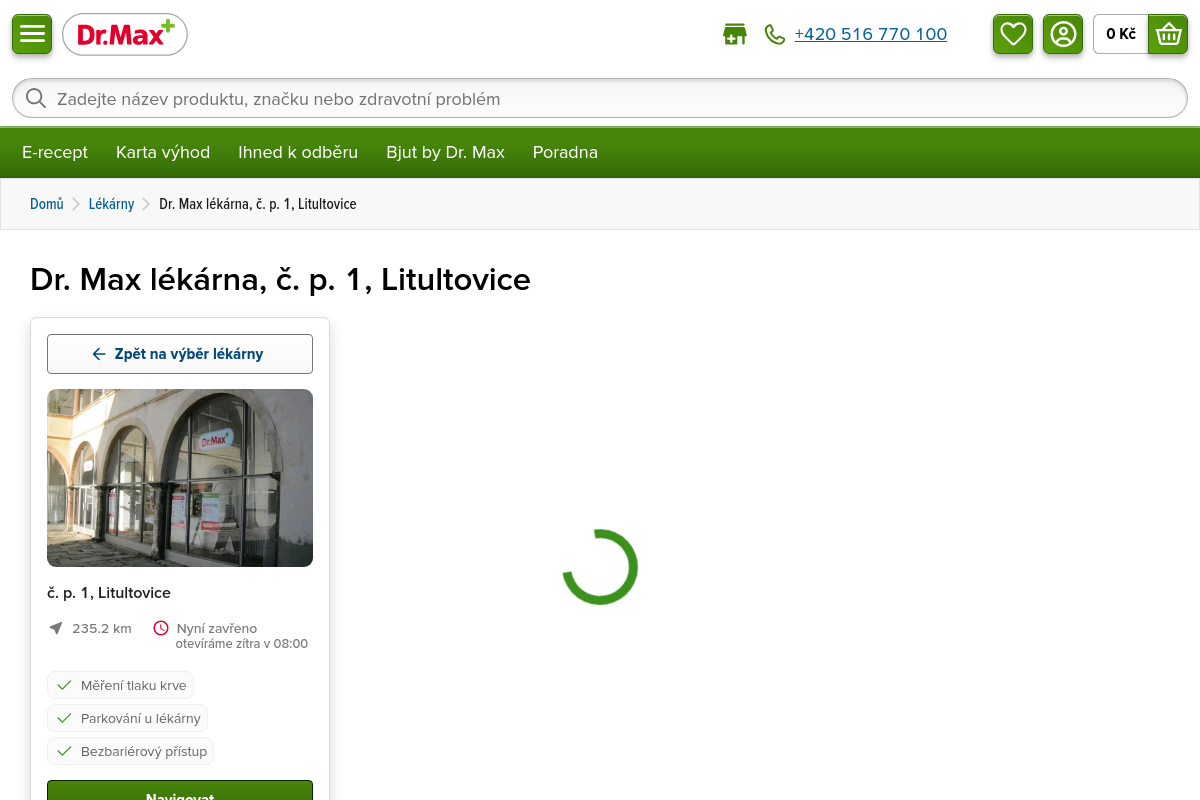Click the Parkování u lékárny tag

click(x=127, y=718)
